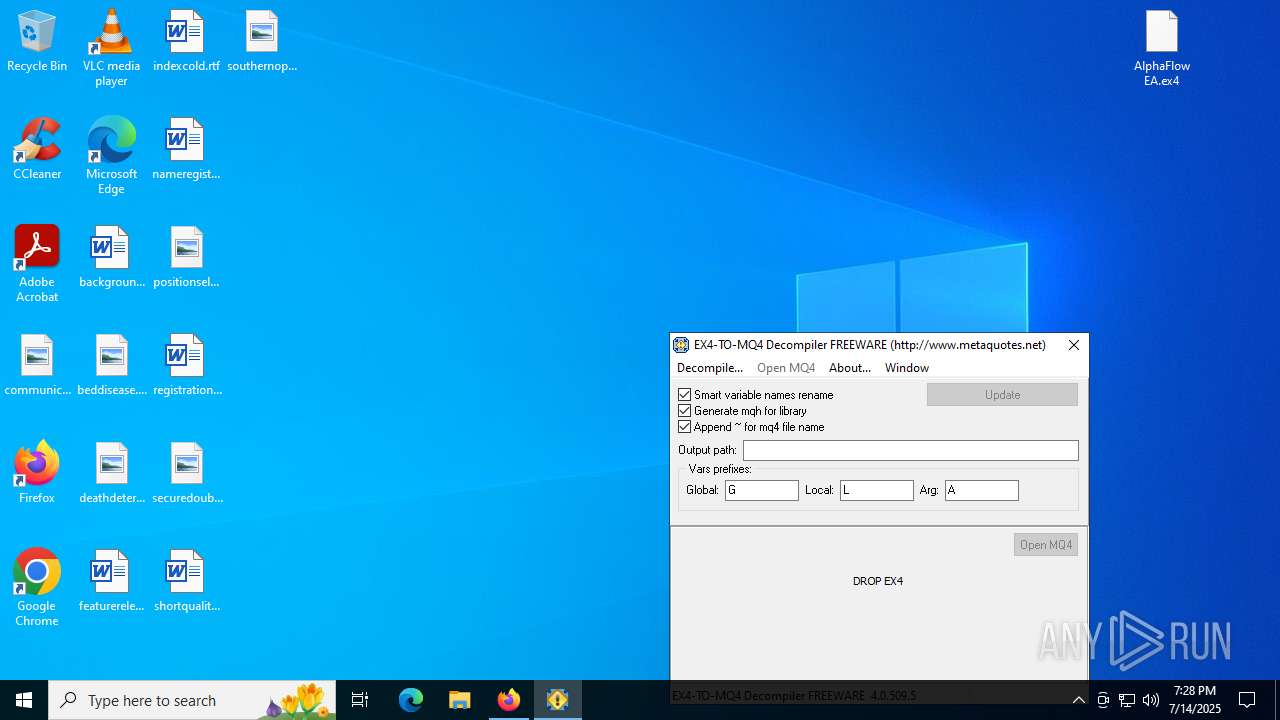Open Edge from the taskbar

click(411, 700)
